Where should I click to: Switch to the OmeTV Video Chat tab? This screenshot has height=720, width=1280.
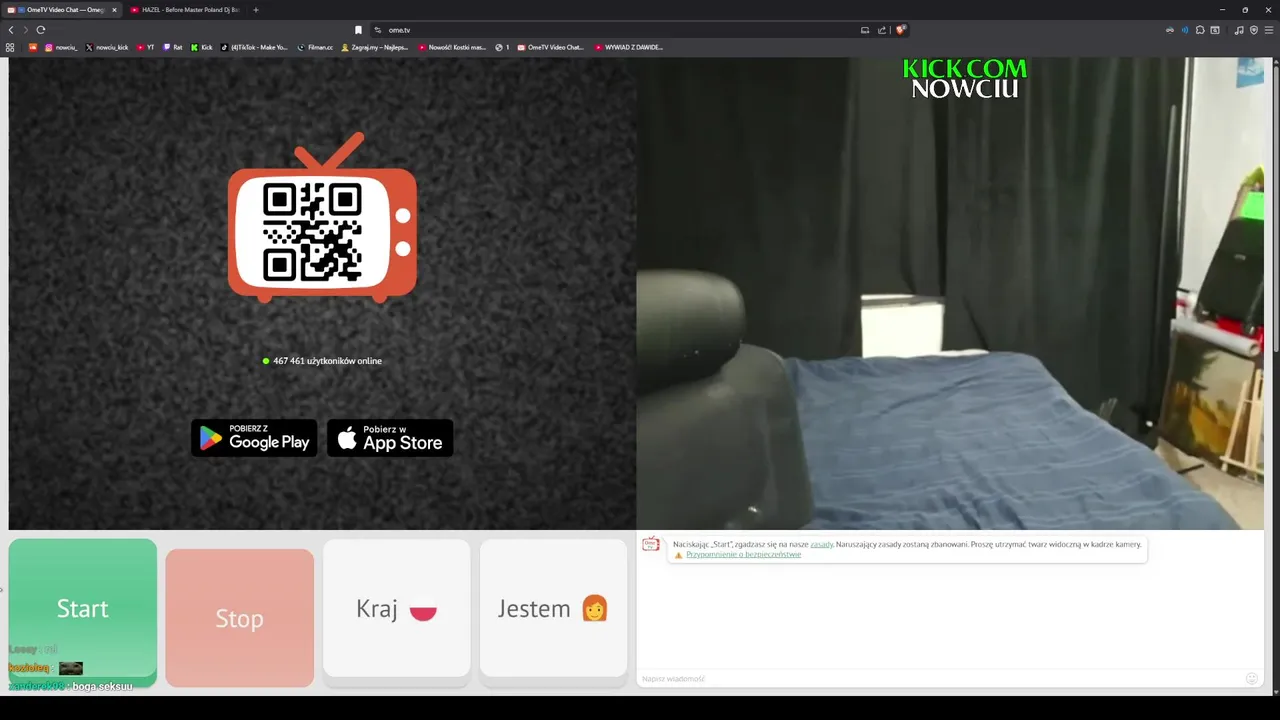pyautogui.click(x=60, y=10)
